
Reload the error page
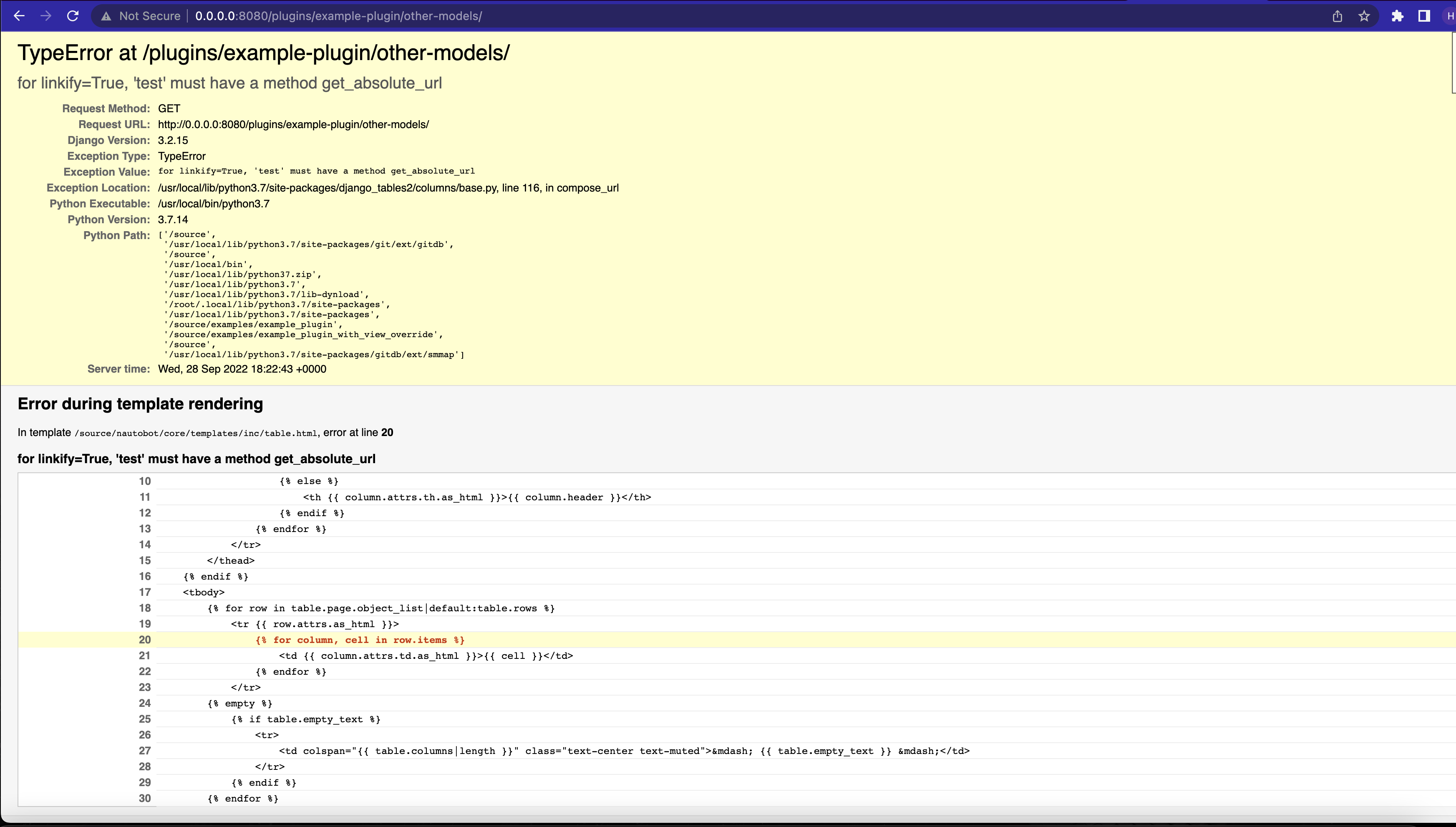click(73, 16)
